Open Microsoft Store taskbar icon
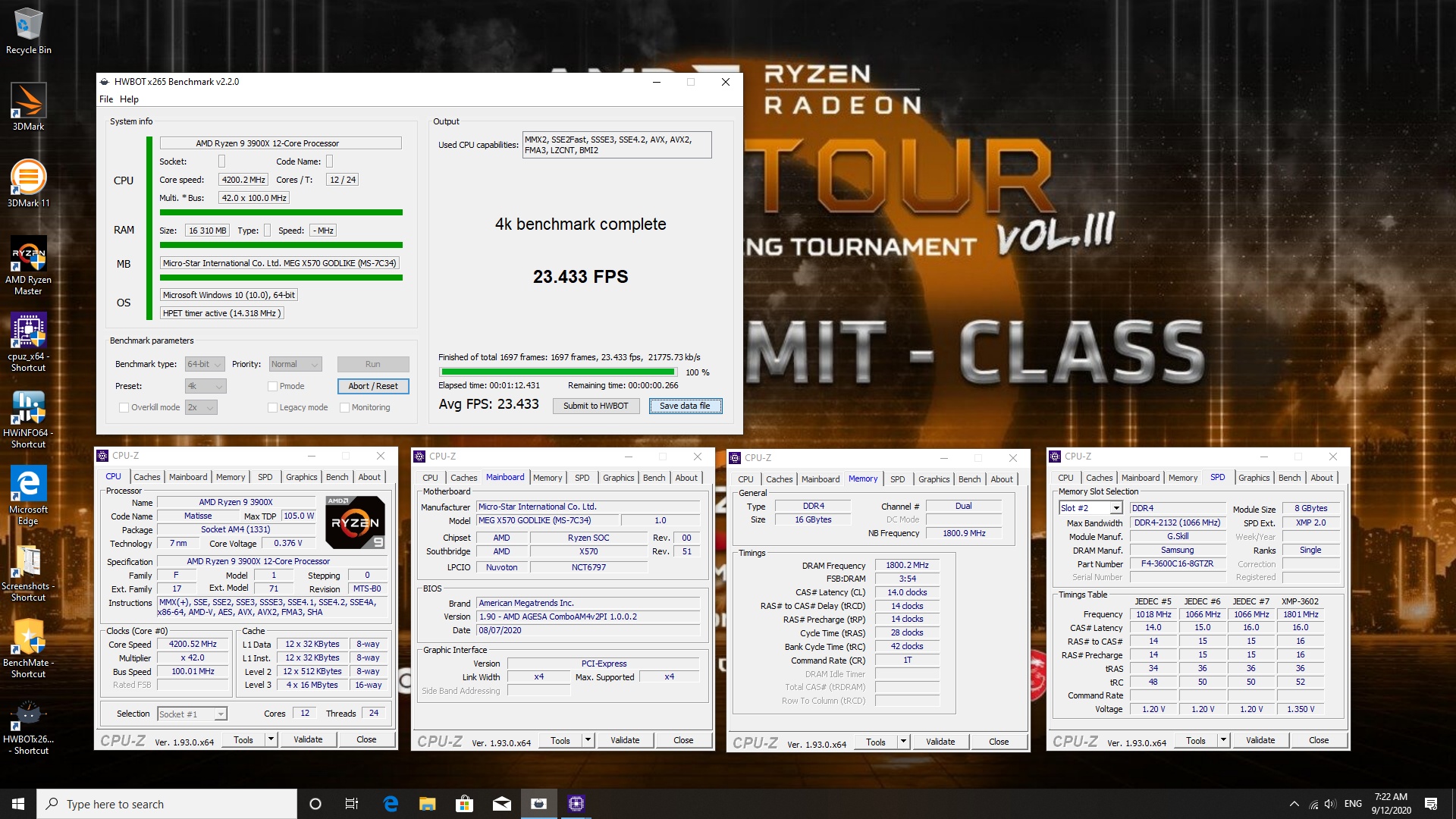 pyautogui.click(x=464, y=804)
